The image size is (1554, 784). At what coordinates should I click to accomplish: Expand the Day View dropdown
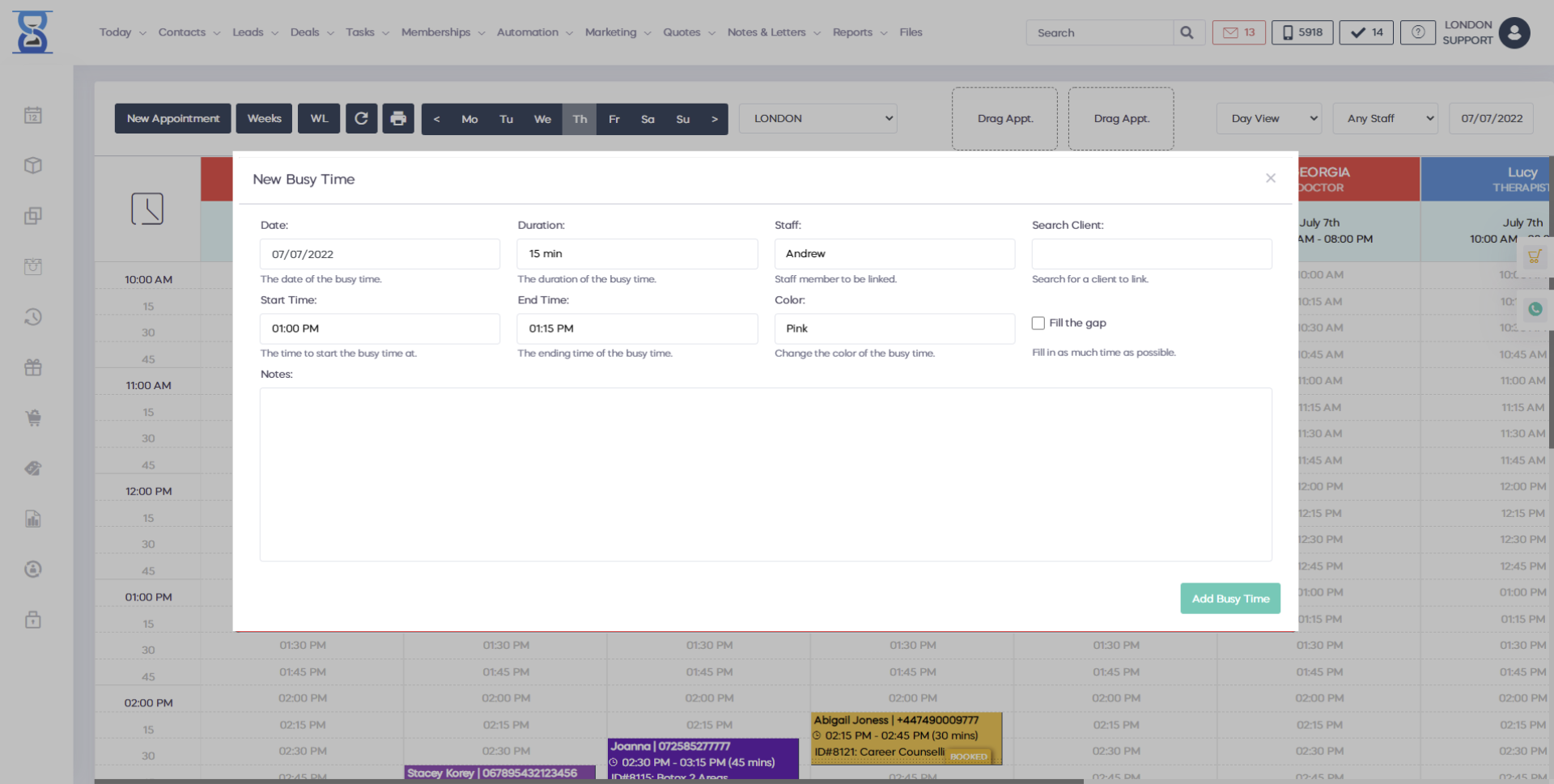[x=1268, y=119]
